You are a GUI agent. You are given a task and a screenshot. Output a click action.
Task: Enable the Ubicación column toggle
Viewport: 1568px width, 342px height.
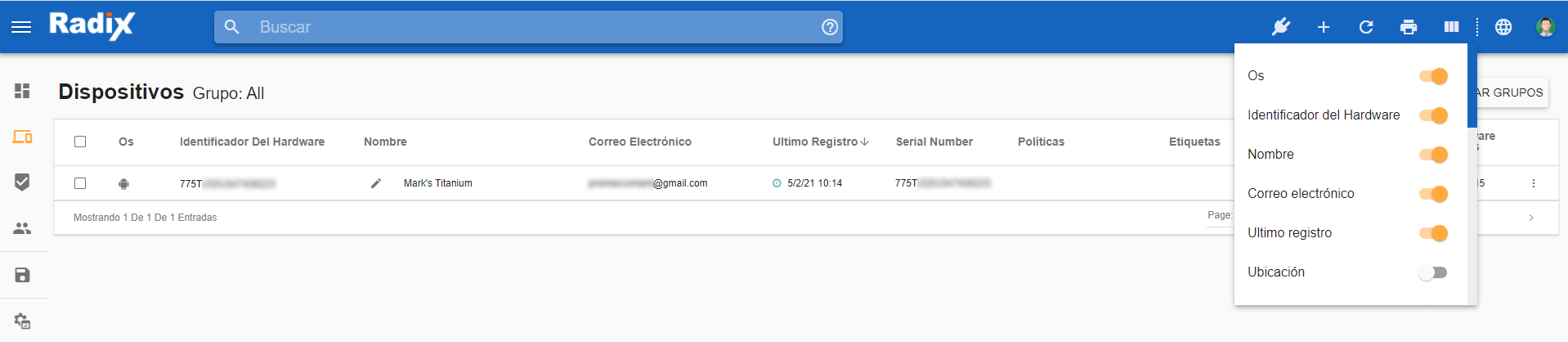[1433, 272]
